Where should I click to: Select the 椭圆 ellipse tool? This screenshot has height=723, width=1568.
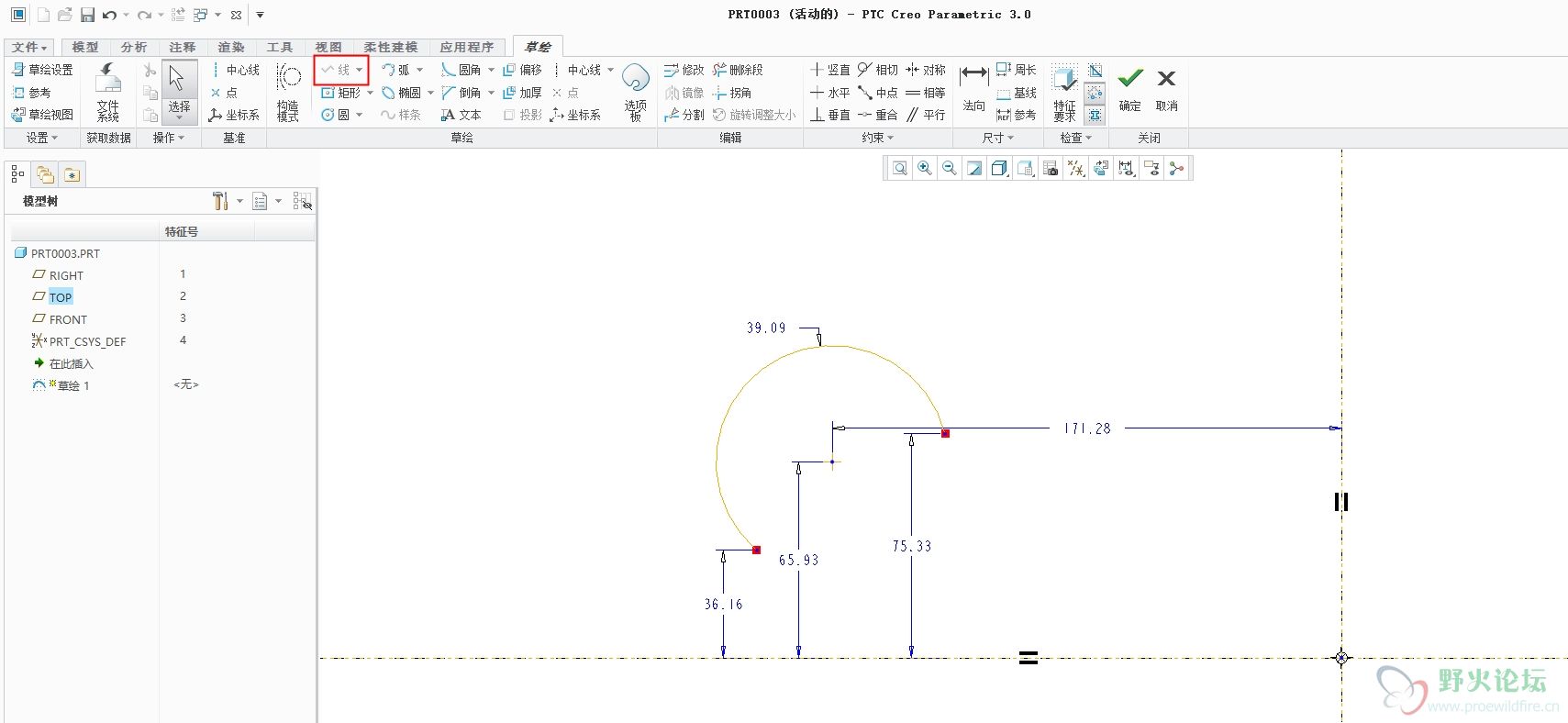click(401, 93)
